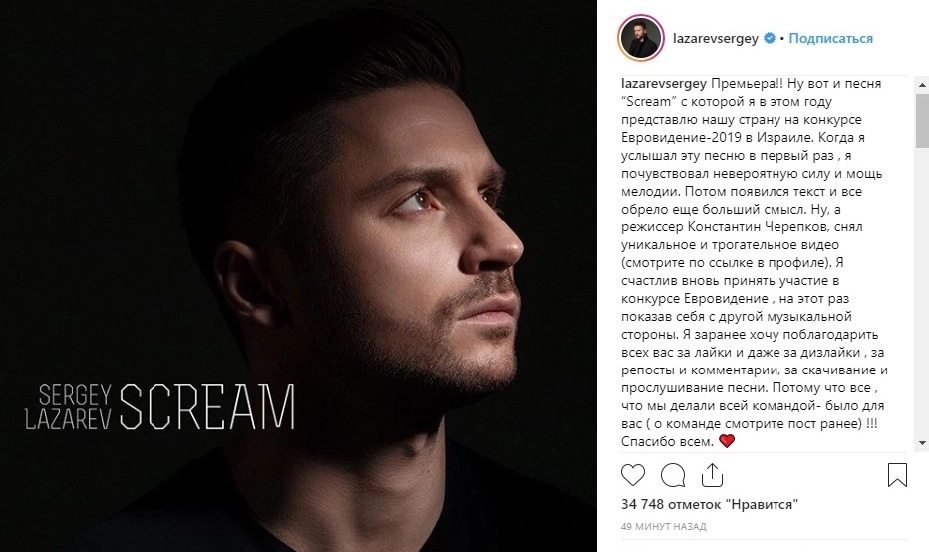Open lazarevsergey username in the post header
Image resolution: width=929 pixels, height=552 pixels.
point(716,38)
